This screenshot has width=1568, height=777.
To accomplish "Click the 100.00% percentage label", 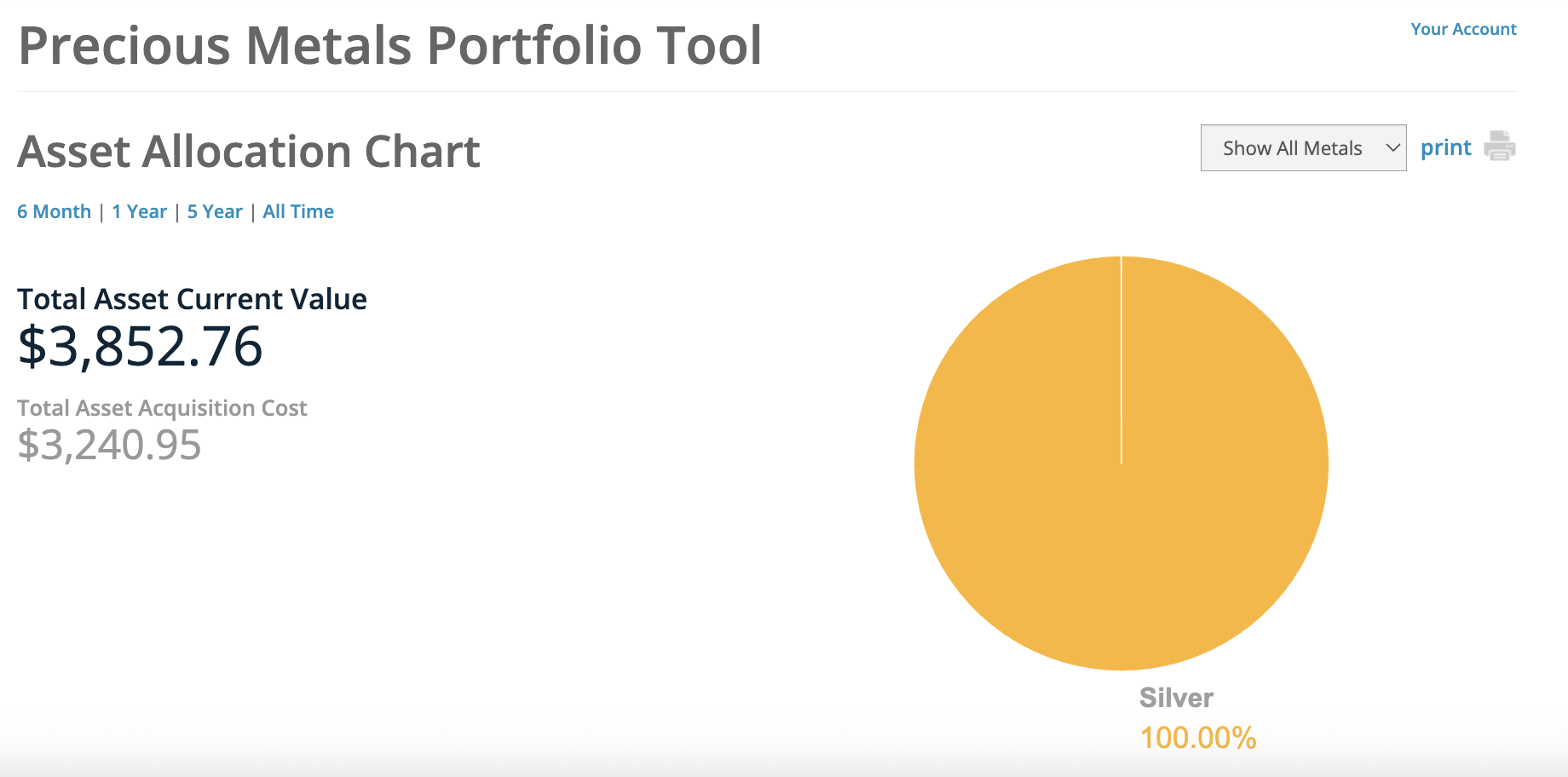I will pyautogui.click(x=1197, y=738).
